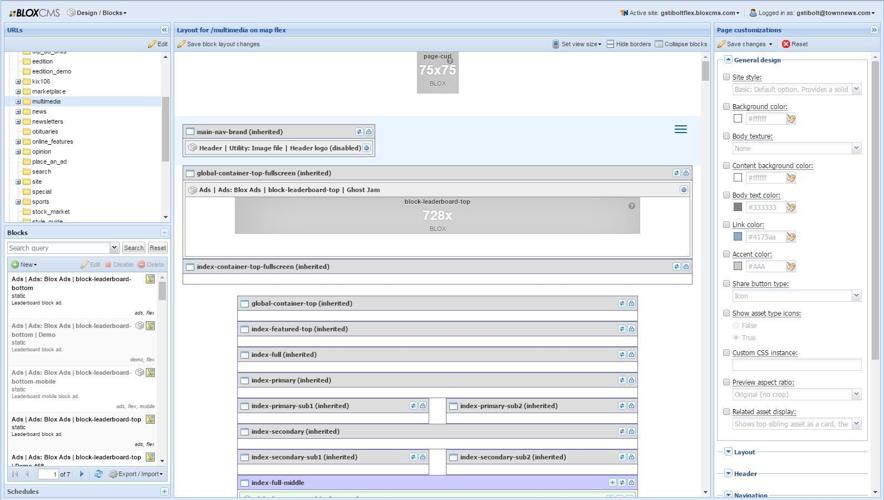Click the help icon on block-leaderboard-top ad
The width and height of the screenshot is (884, 500).
coord(631,206)
